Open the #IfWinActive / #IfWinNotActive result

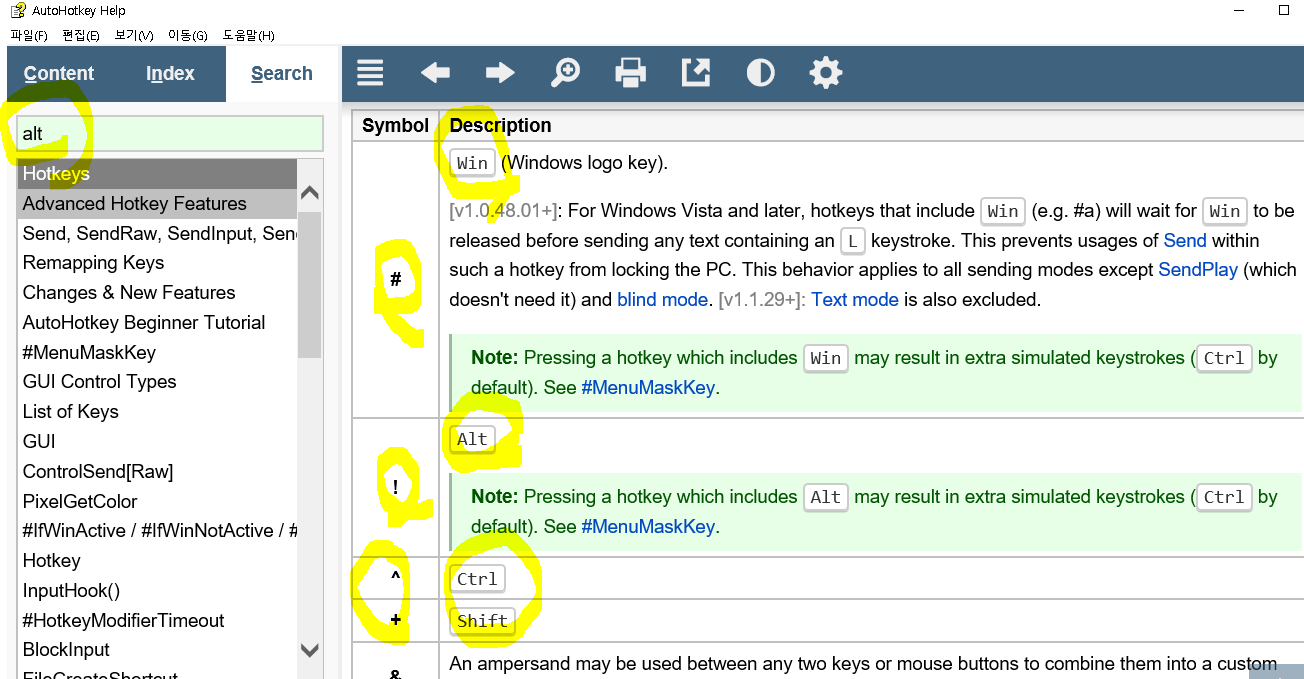157,531
